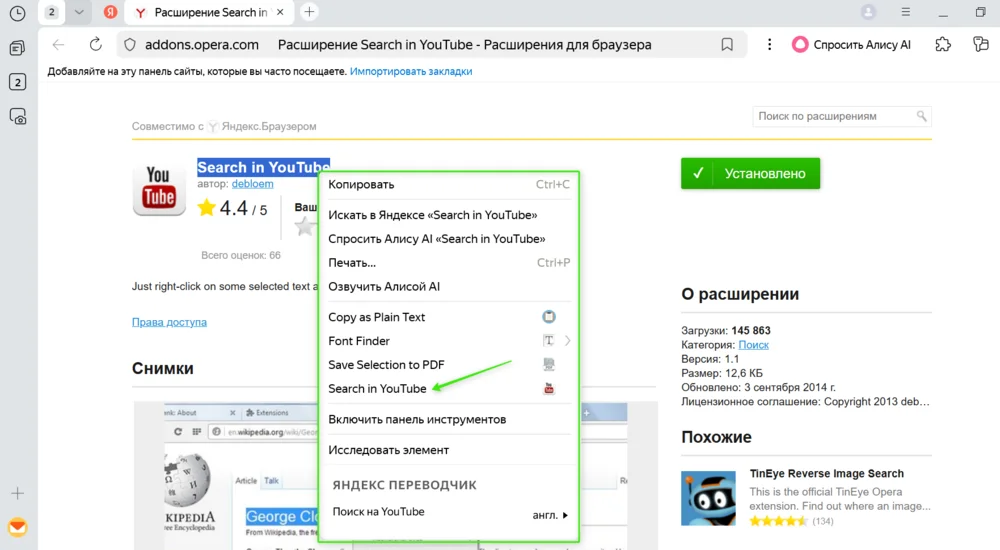The height and width of the screenshot is (550, 1000).
Task: Open 'Font Finder' context menu entry
Action: (448, 341)
